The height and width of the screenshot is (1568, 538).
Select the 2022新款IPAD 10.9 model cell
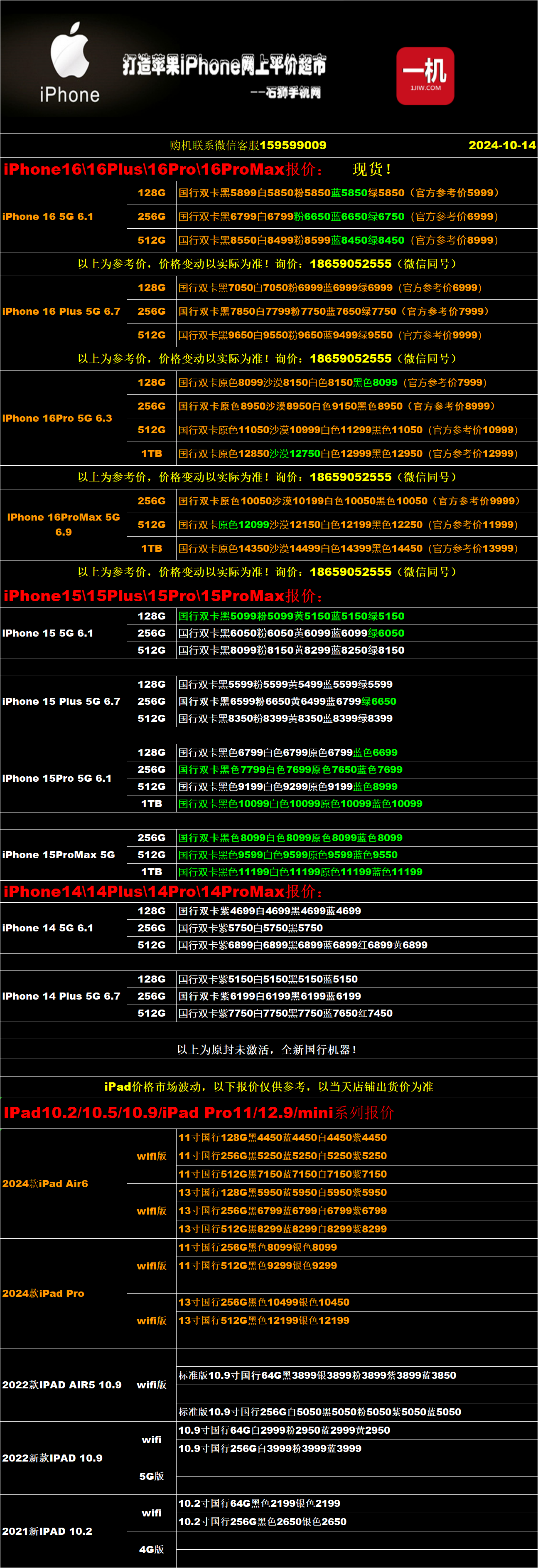tap(63, 1458)
